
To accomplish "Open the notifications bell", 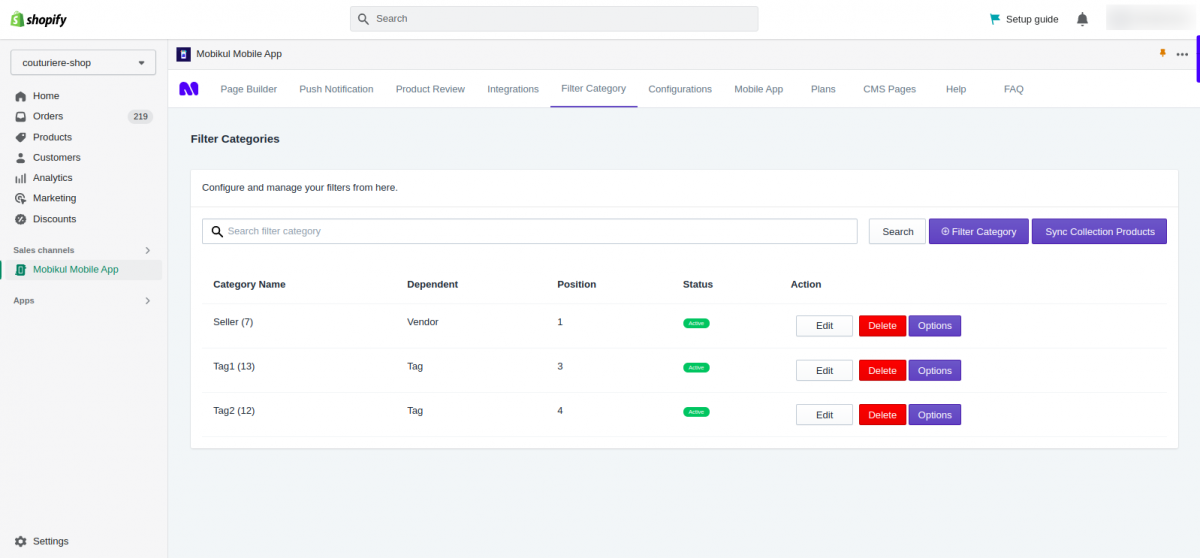I will [x=1082, y=19].
